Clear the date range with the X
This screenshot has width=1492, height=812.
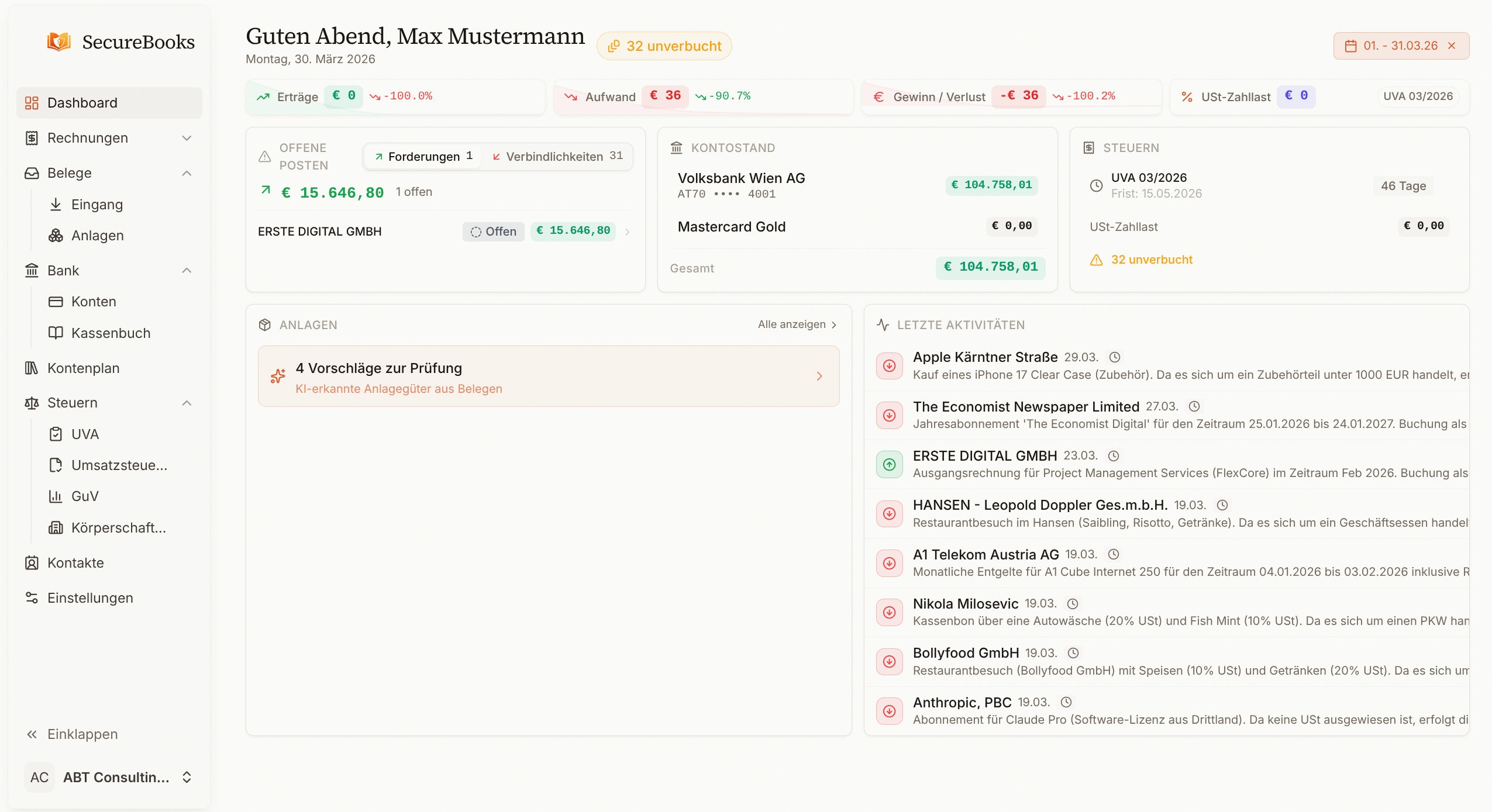click(x=1452, y=46)
